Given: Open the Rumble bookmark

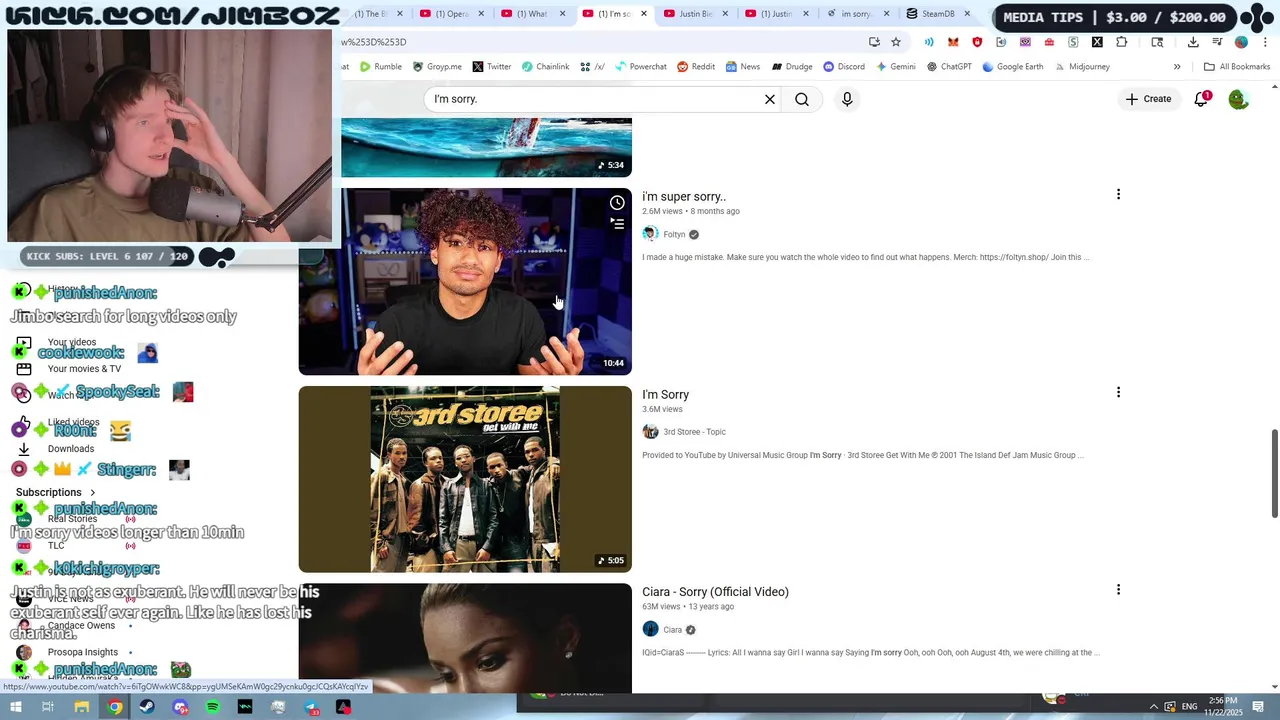Looking at the screenshot, I should pyautogui.click(x=380, y=67).
